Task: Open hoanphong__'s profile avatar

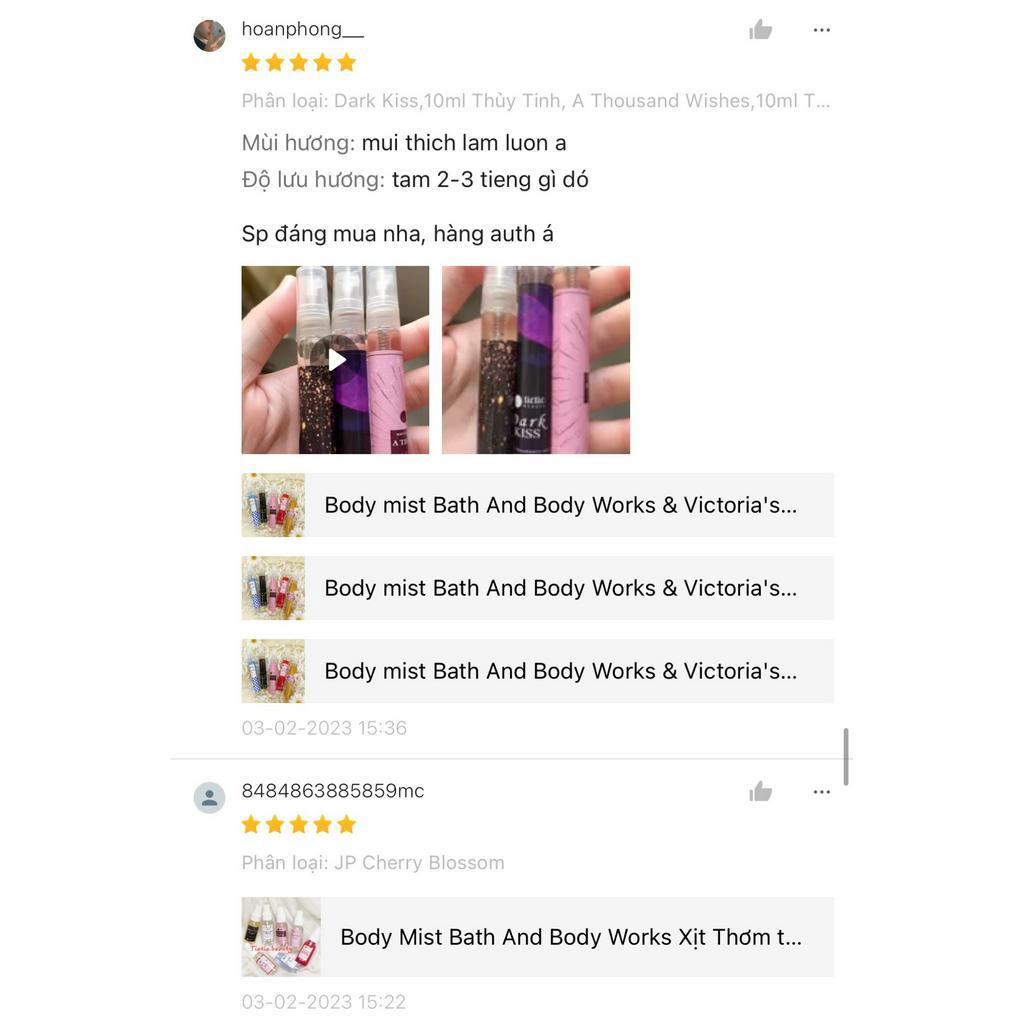Action: 210,35
